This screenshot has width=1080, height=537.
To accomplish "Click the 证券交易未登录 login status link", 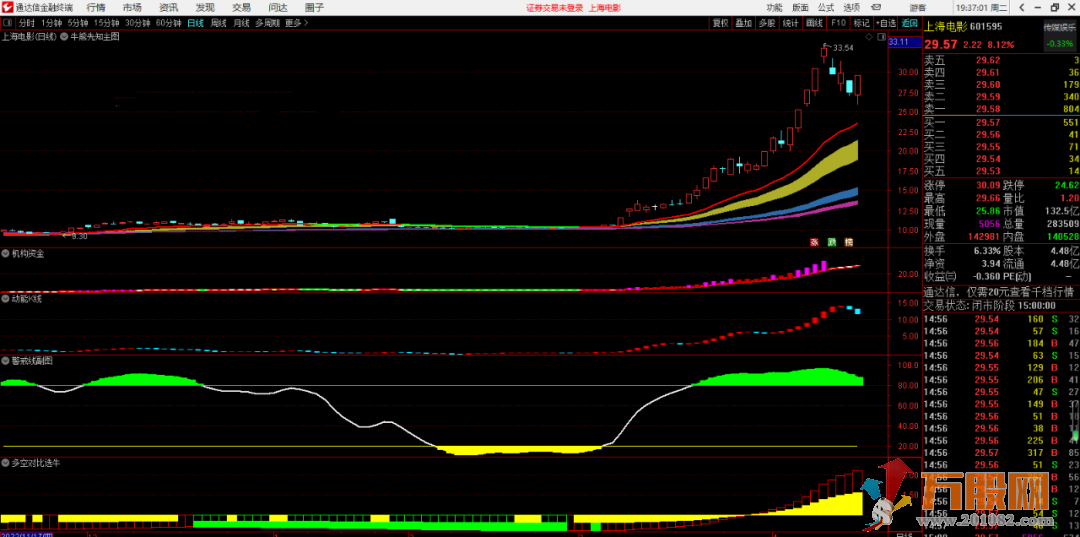I will point(554,8).
